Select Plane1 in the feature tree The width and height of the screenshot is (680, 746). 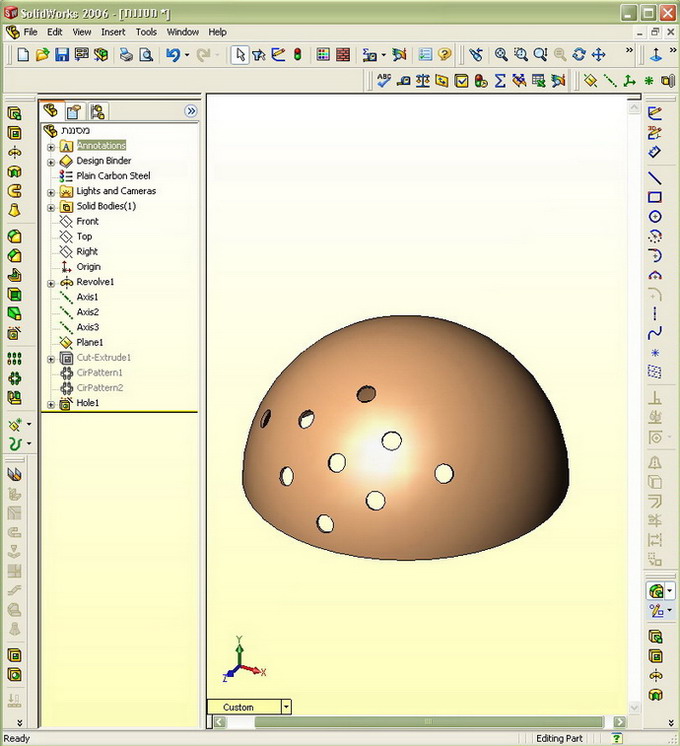click(89, 343)
